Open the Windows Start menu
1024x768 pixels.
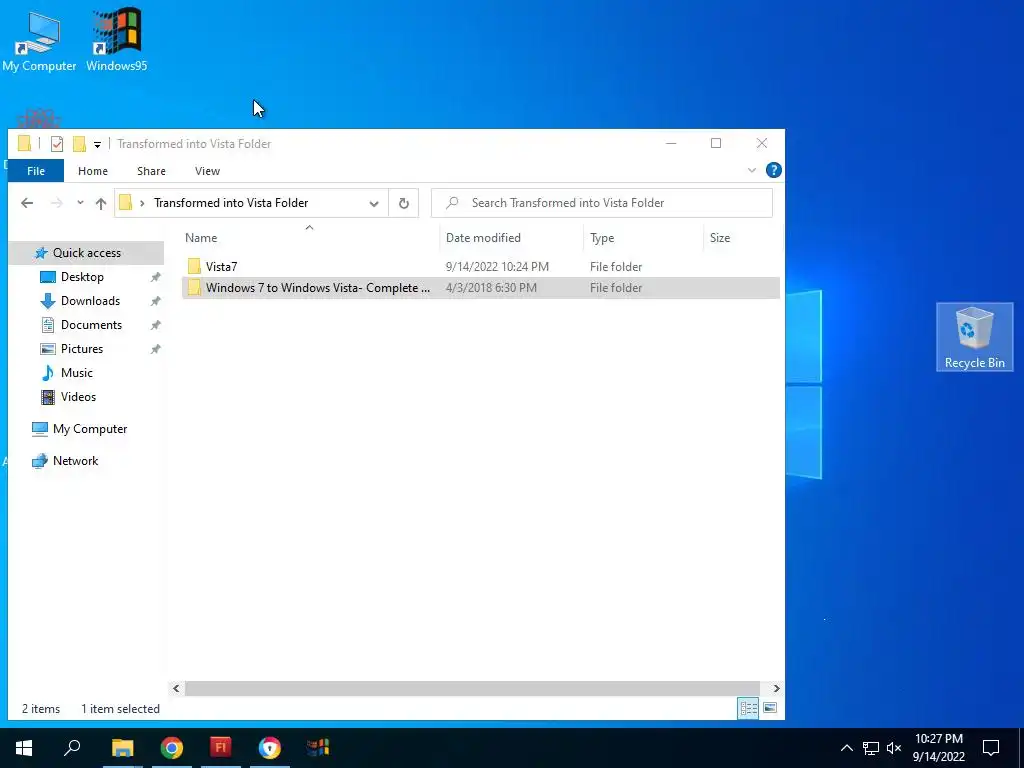tap(24, 748)
